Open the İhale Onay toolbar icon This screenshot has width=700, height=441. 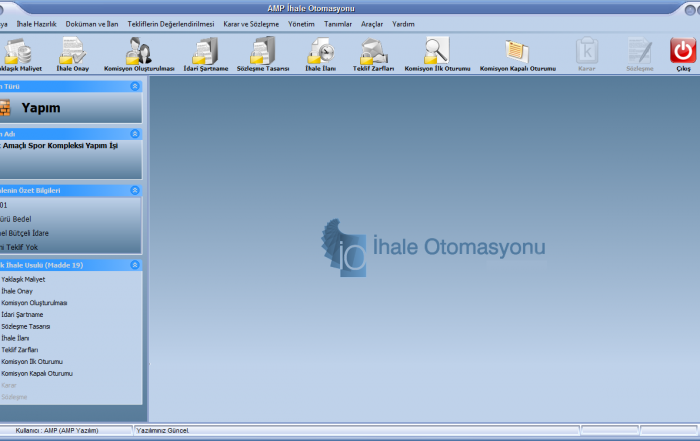(x=73, y=51)
